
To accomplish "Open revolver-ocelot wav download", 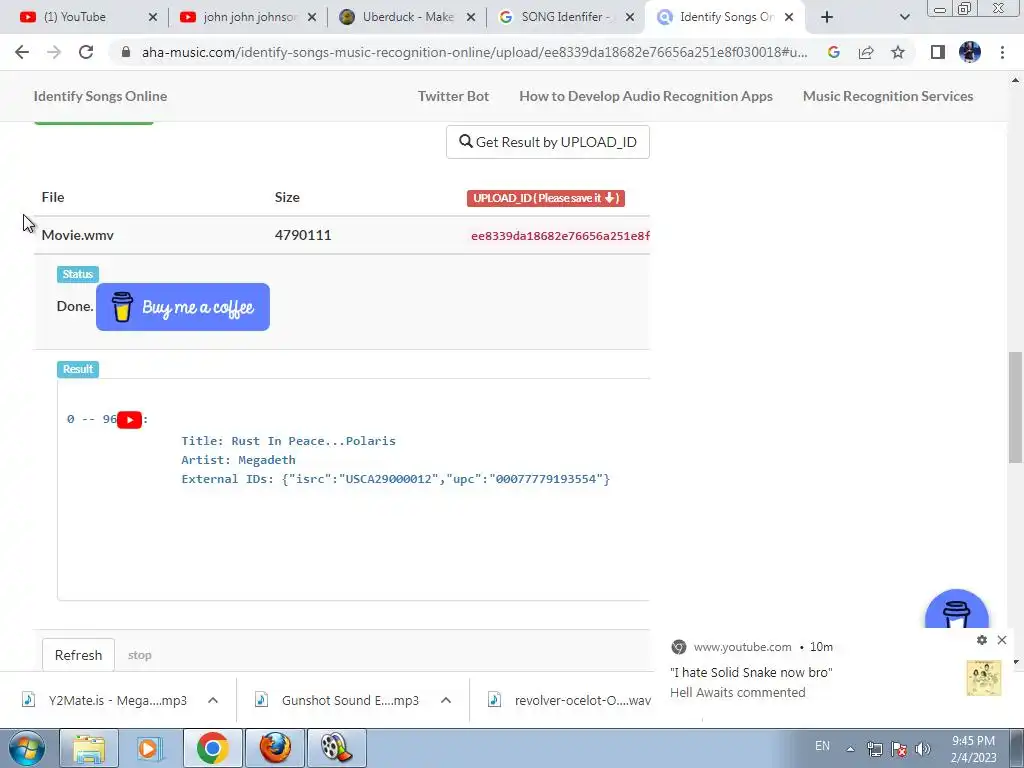I will coord(569,700).
